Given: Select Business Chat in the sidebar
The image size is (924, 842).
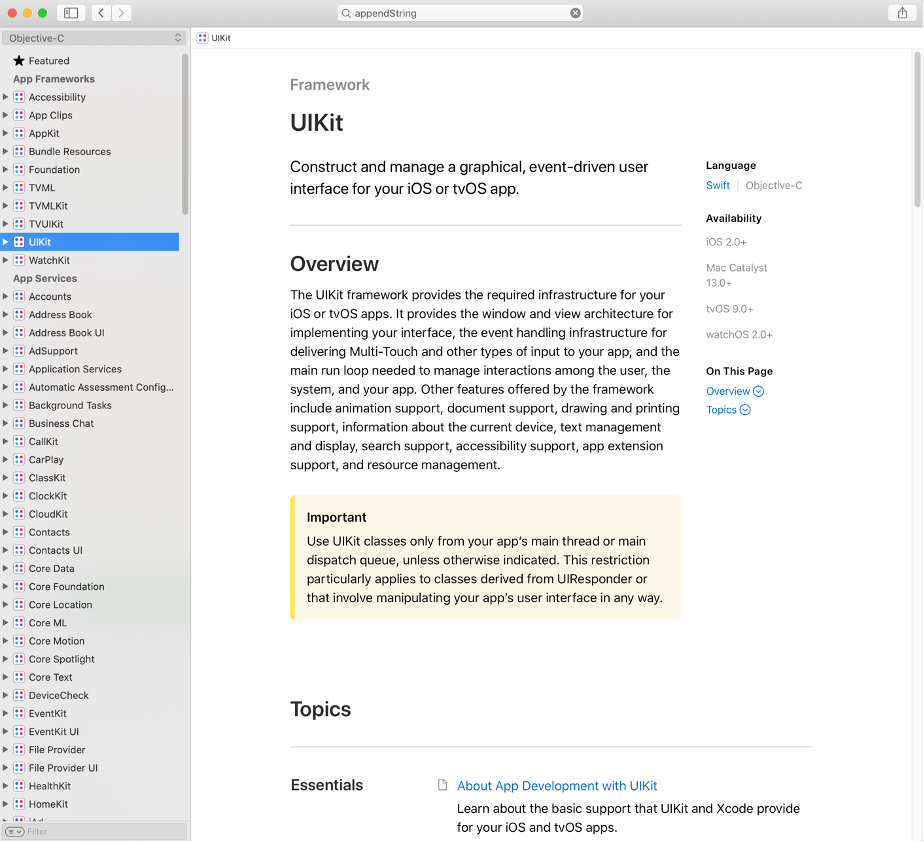Looking at the screenshot, I should click(61, 423).
